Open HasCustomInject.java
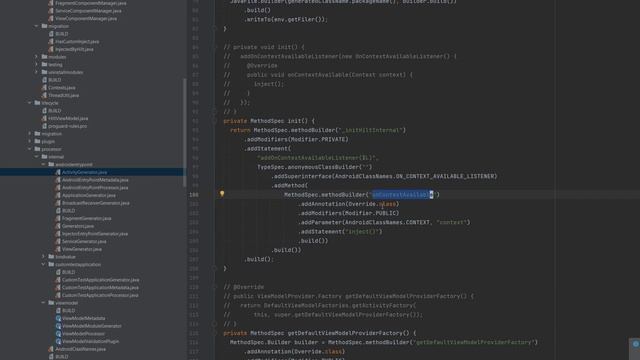This screenshot has width=640, height=360. [77, 42]
